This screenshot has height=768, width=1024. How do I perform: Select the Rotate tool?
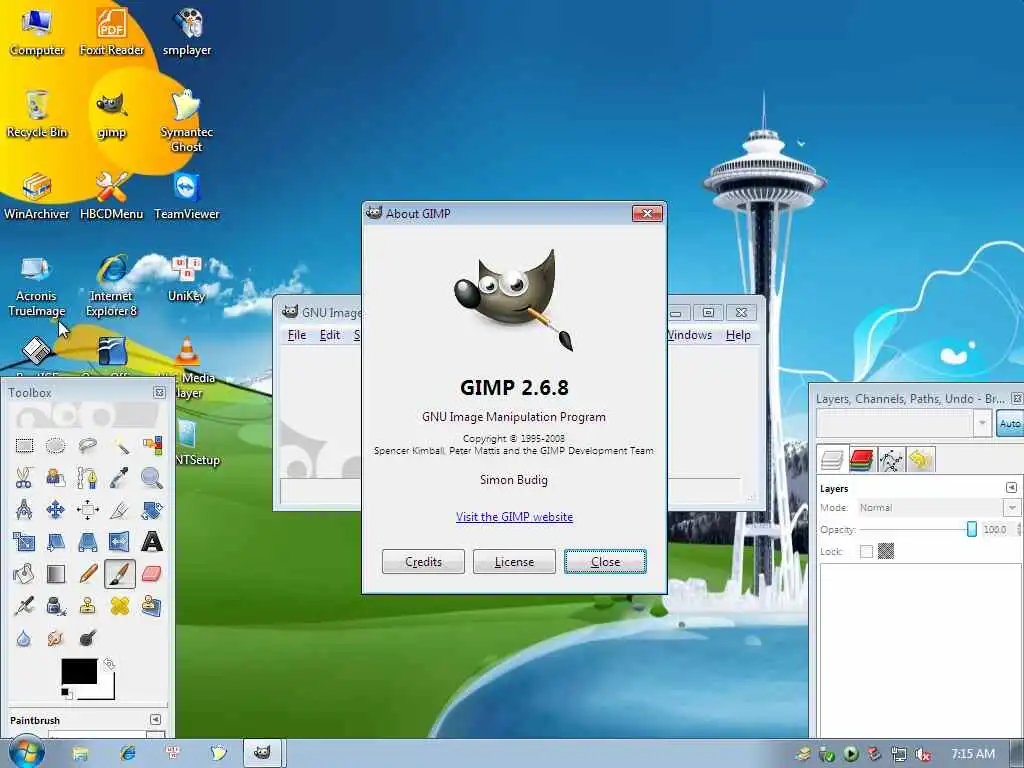[152, 509]
